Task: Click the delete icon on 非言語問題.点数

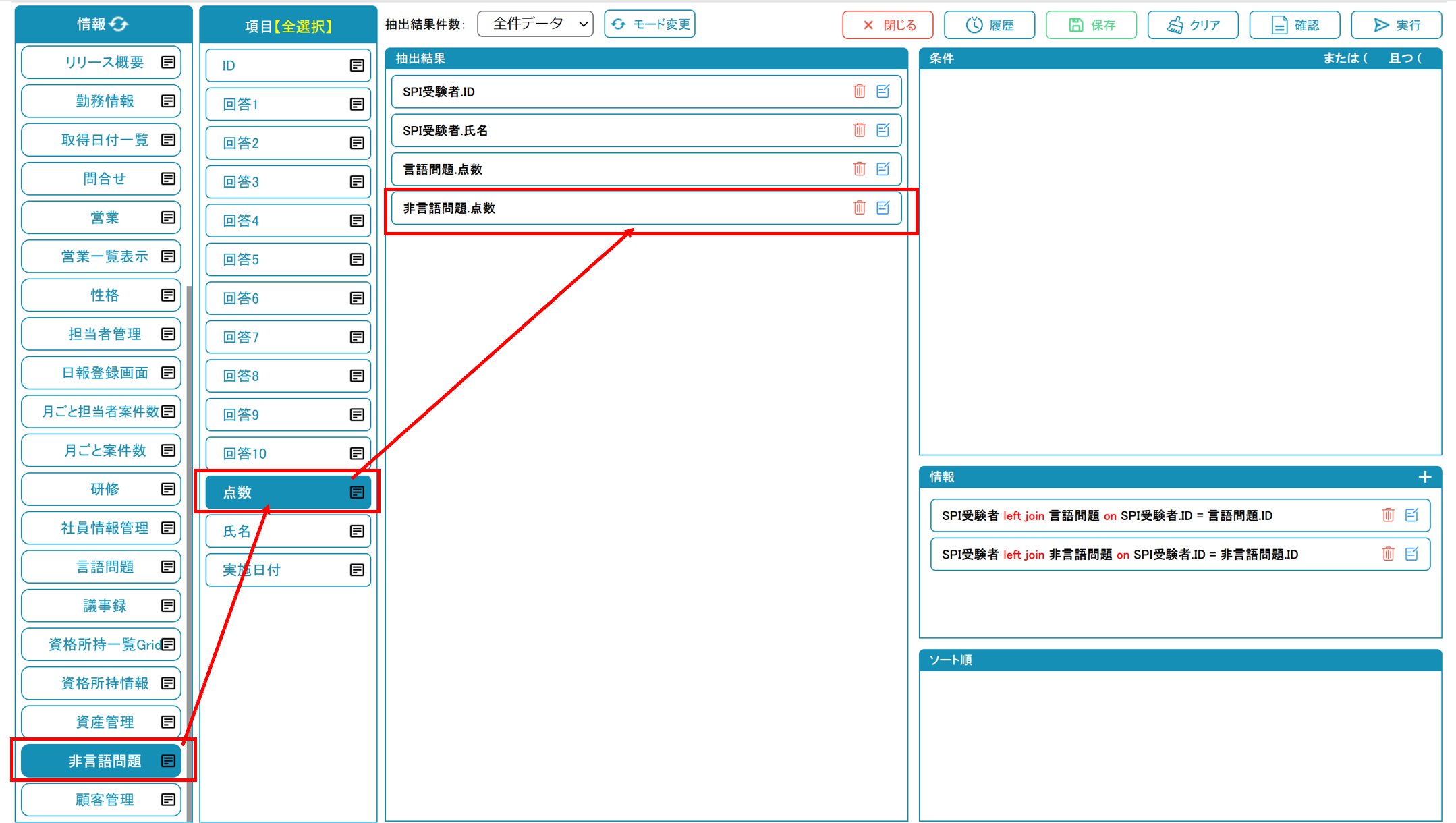Action: 859,207
